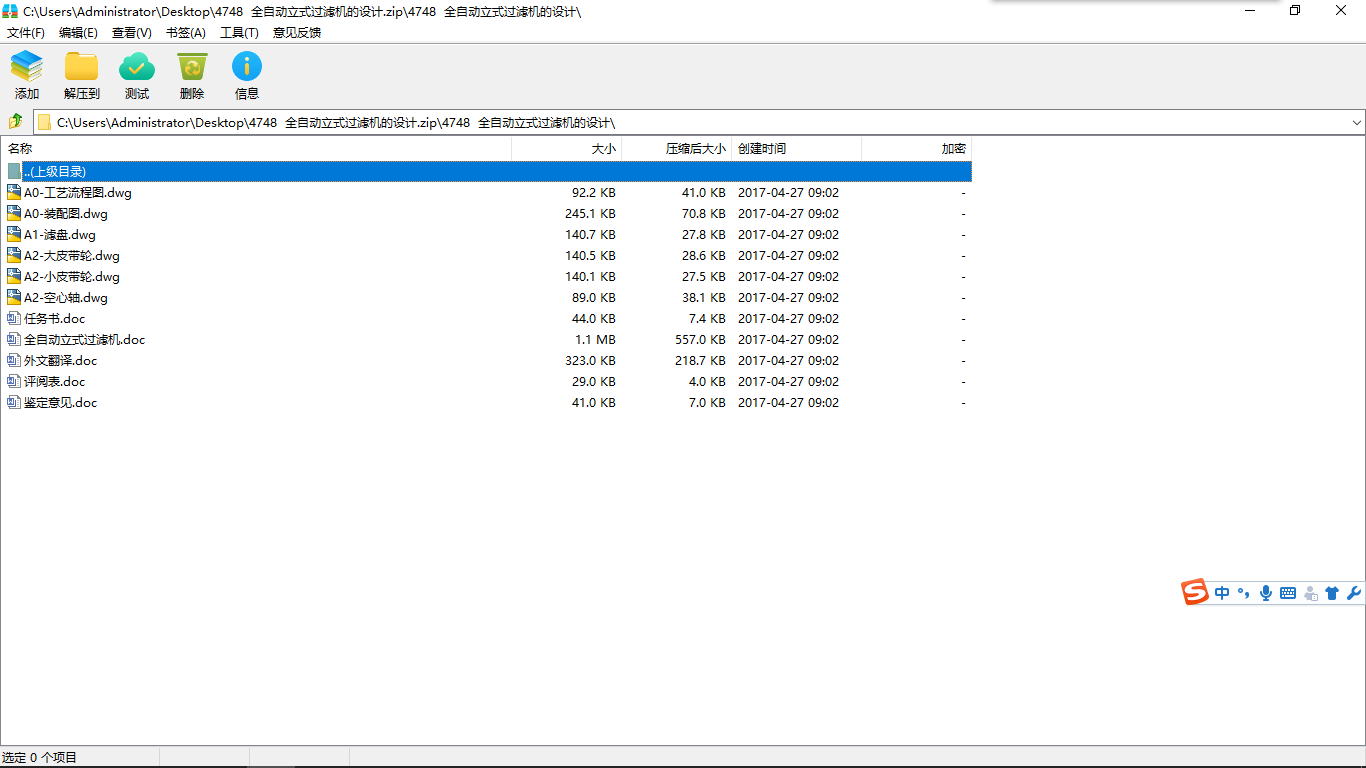
Task: Click the 添加 (Add) toolbar icon
Action: [x=27, y=67]
